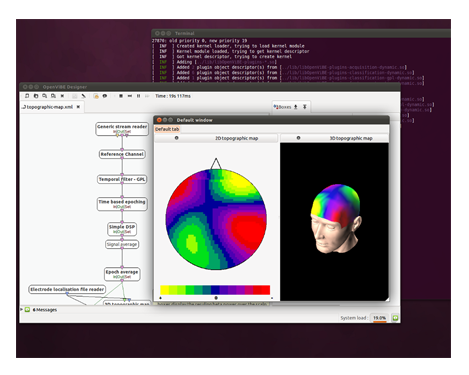Toggle the lock/preferences icon in toolbar
The width and height of the screenshot is (469, 375).
[x=96, y=96]
